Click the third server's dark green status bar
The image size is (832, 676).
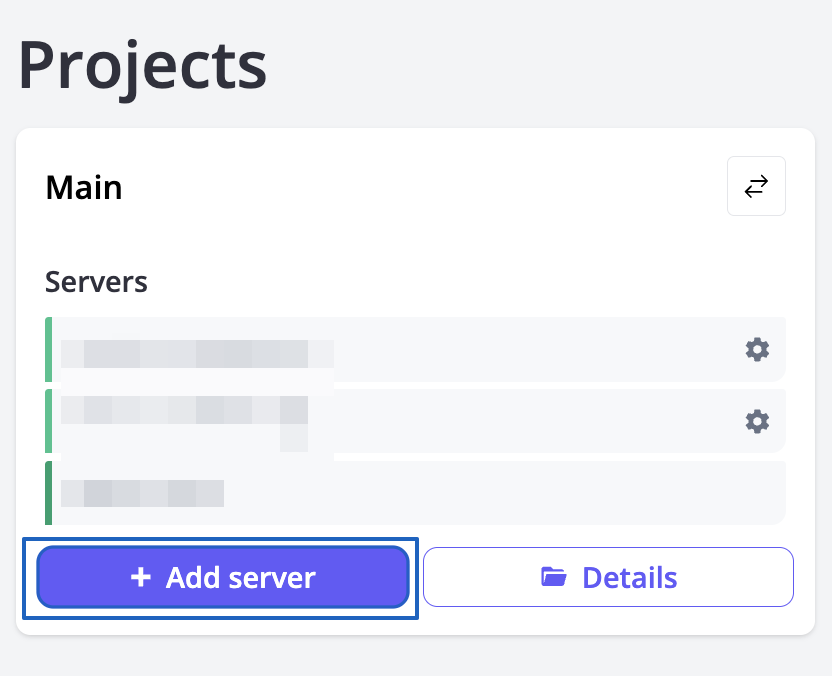[48, 492]
